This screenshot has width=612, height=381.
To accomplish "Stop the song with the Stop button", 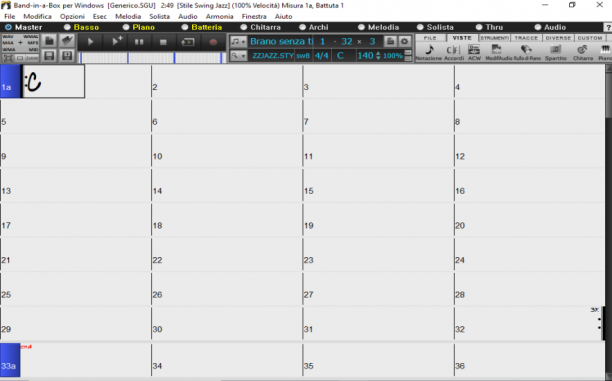I will 164,42.
